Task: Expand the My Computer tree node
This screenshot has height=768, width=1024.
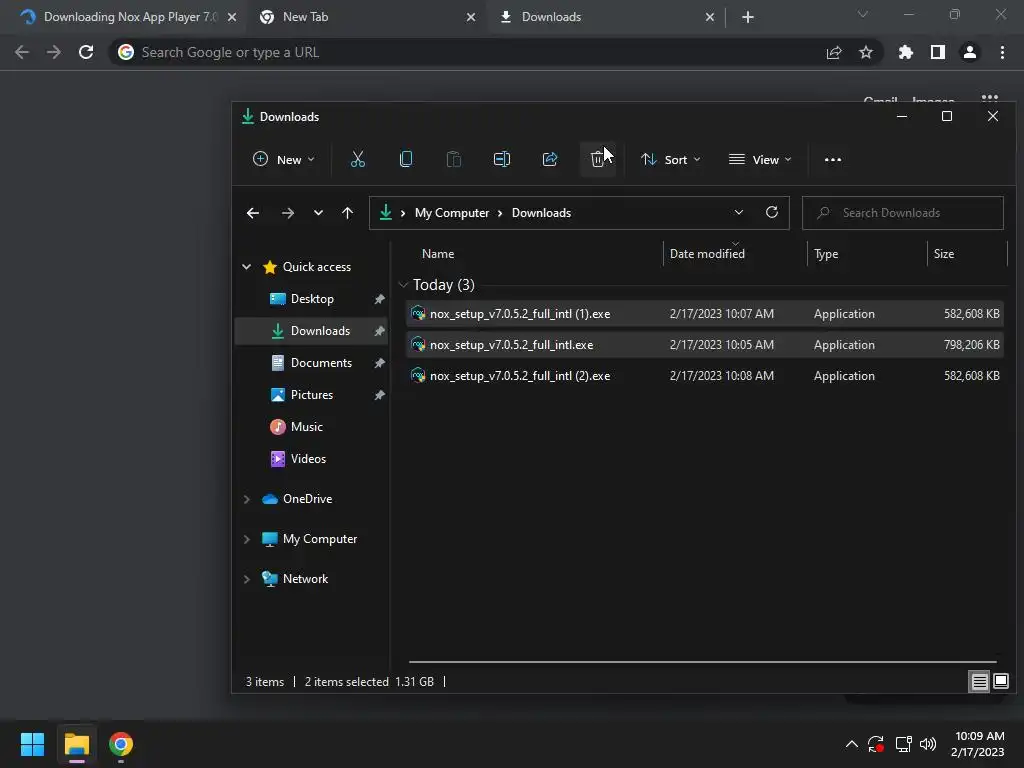Action: pyautogui.click(x=246, y=539)
